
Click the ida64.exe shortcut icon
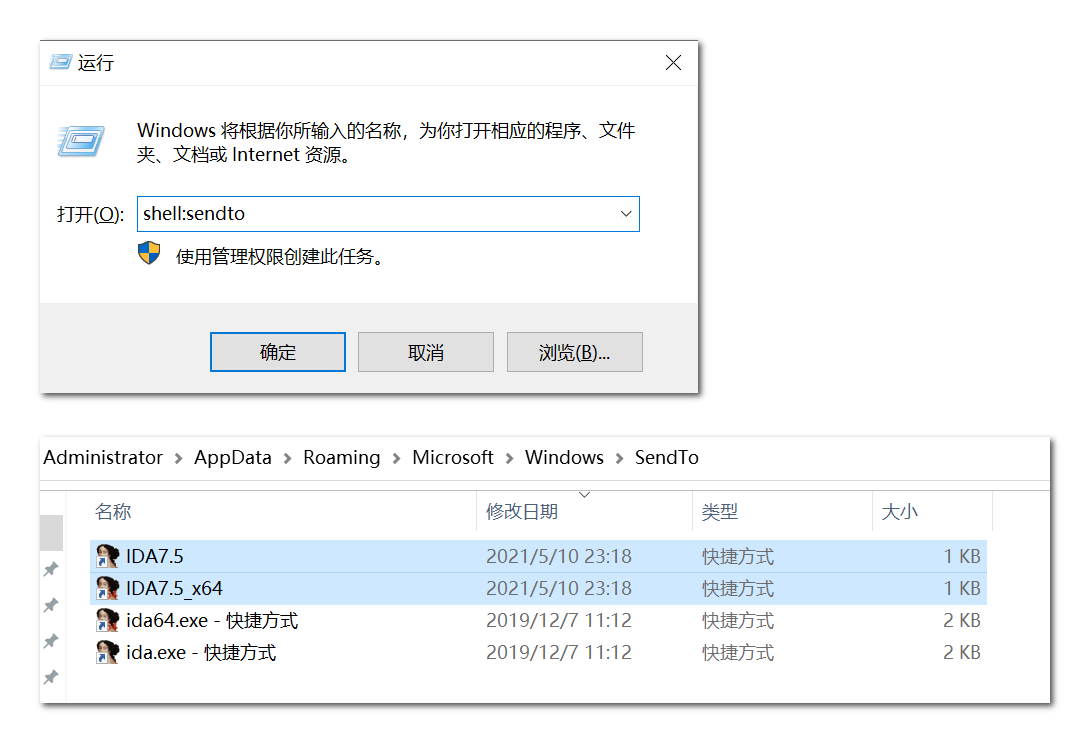tap(107, 620)
